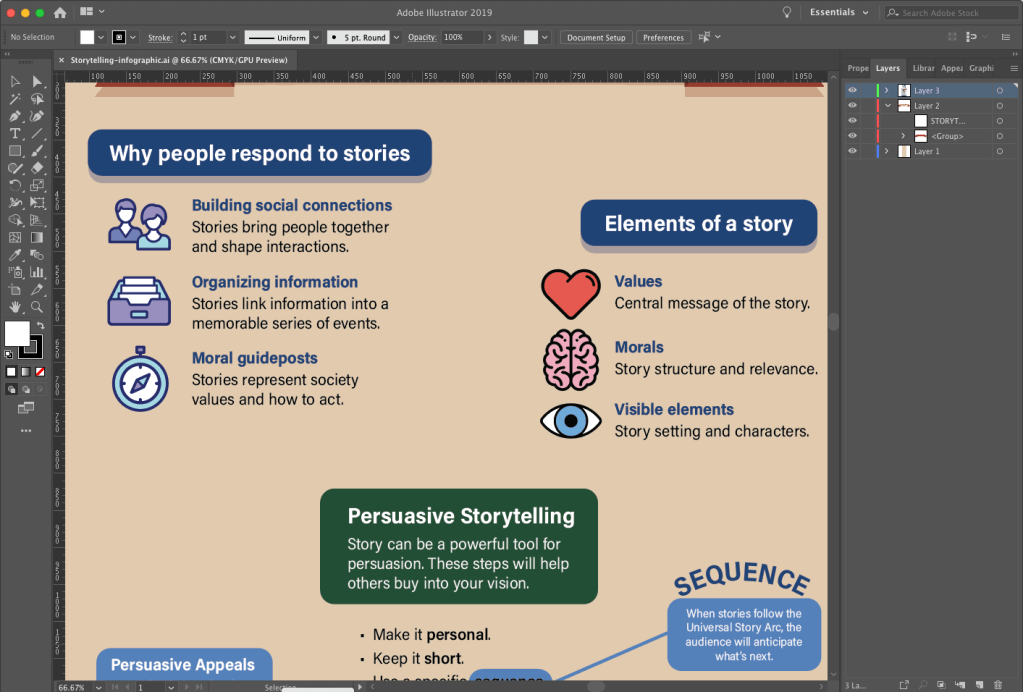1023x692 pixels.
Task: Select the Pen tool
Action: tap(15, 116)
